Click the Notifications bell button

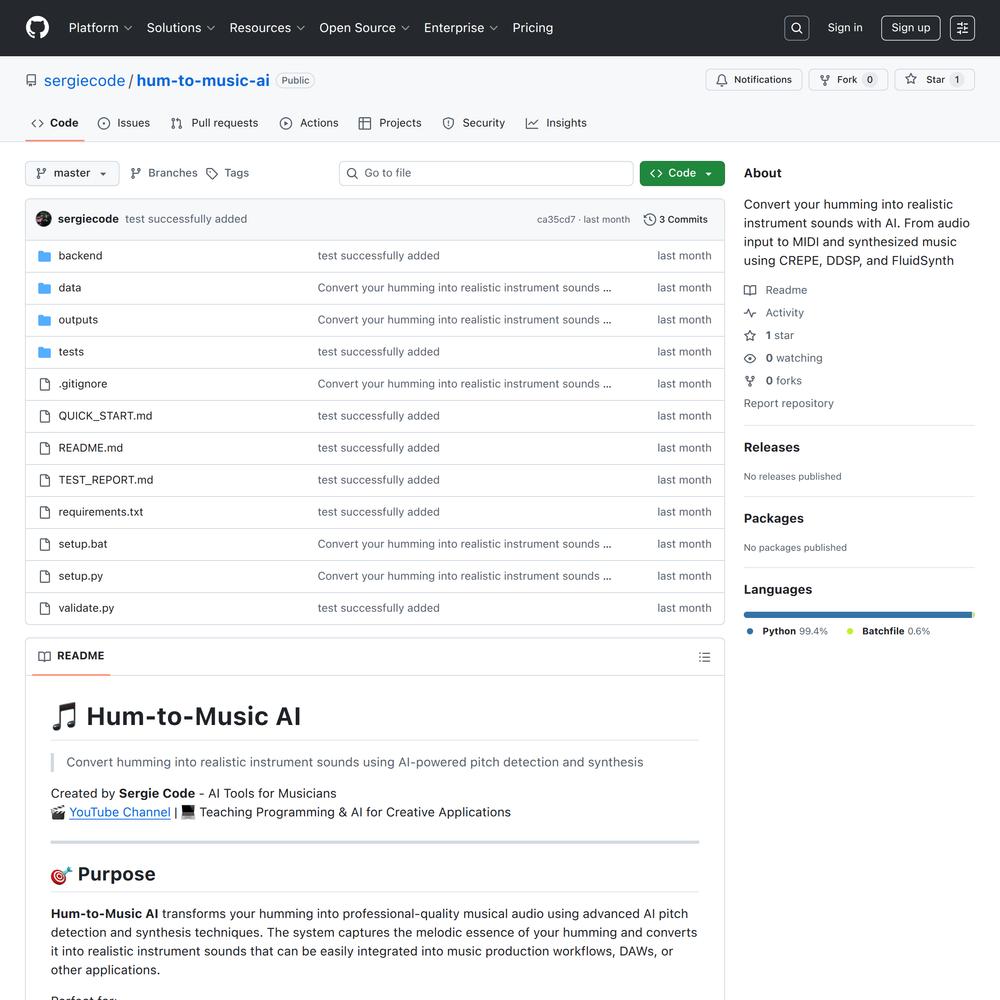pos(754,80)
